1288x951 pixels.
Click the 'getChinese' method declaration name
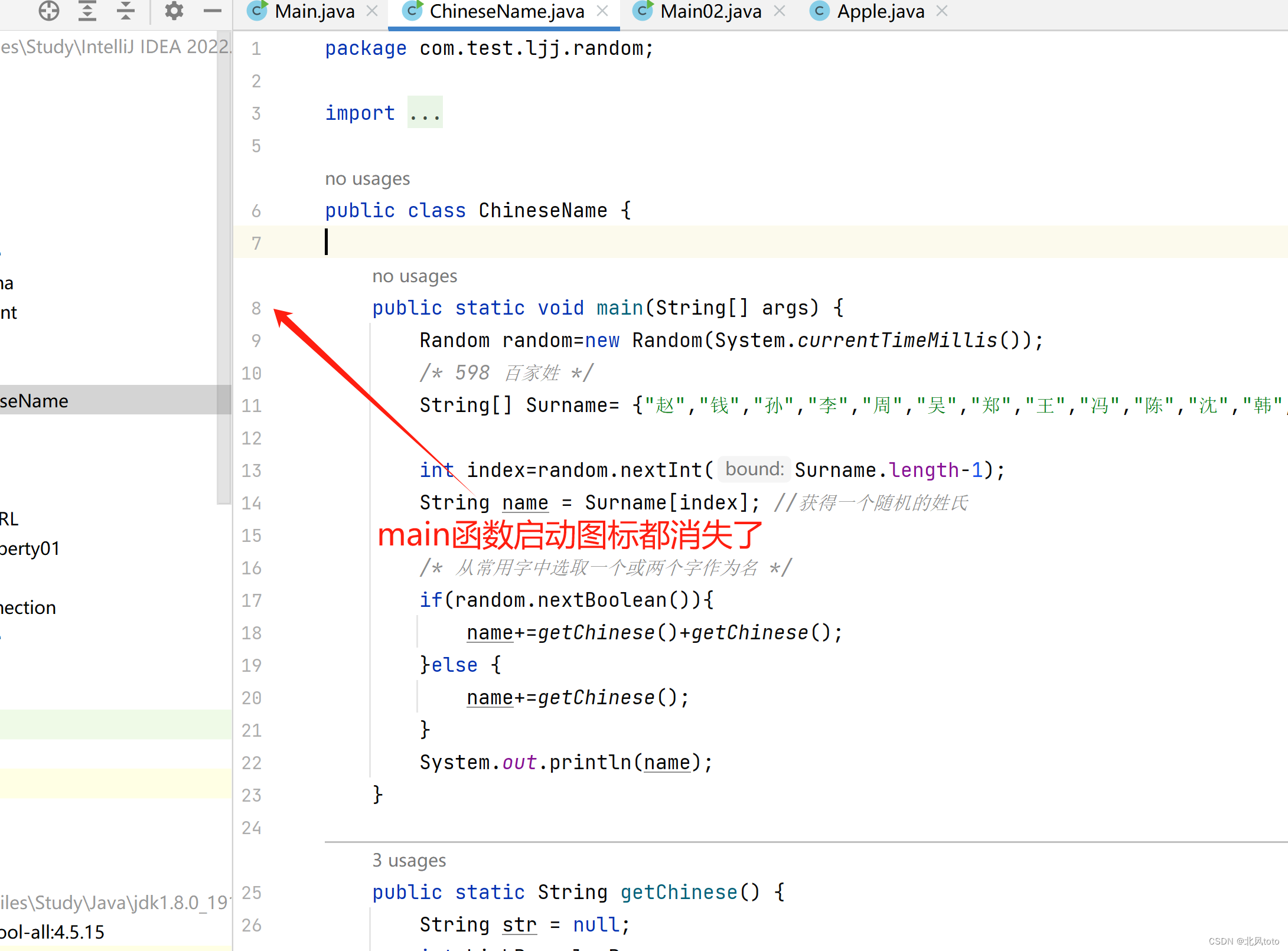tap(679, 892)
